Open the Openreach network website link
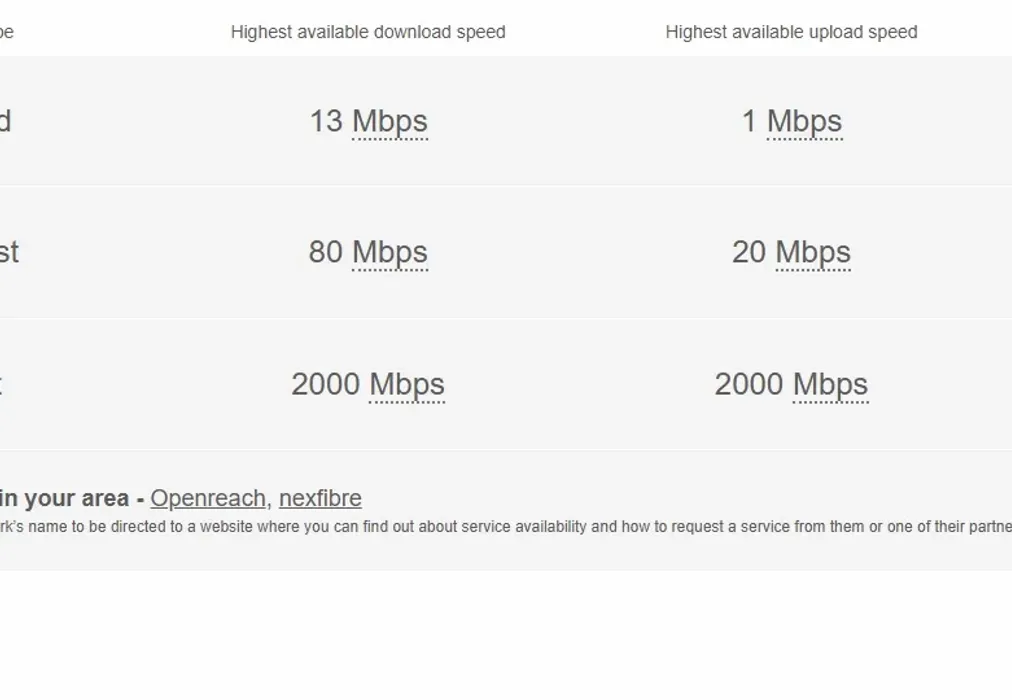 [x=206, y=498]
